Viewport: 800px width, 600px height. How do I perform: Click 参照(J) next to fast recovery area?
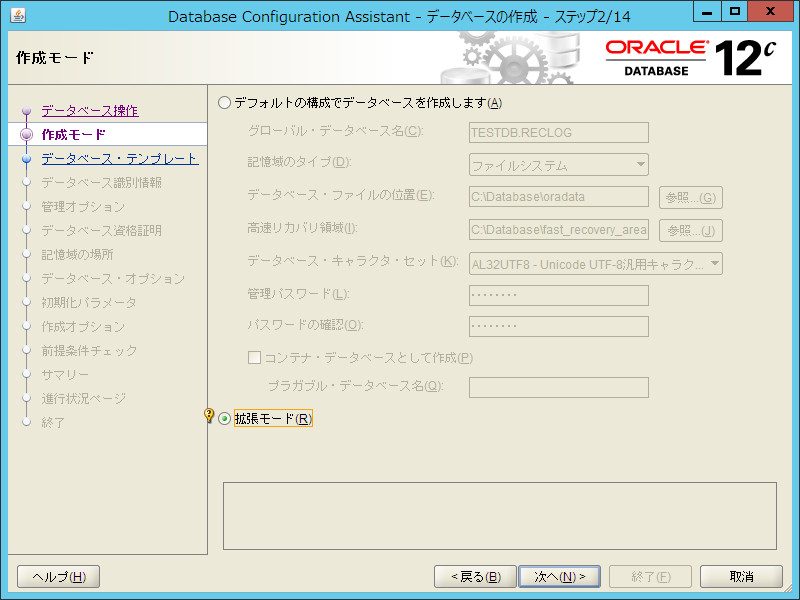690,230
